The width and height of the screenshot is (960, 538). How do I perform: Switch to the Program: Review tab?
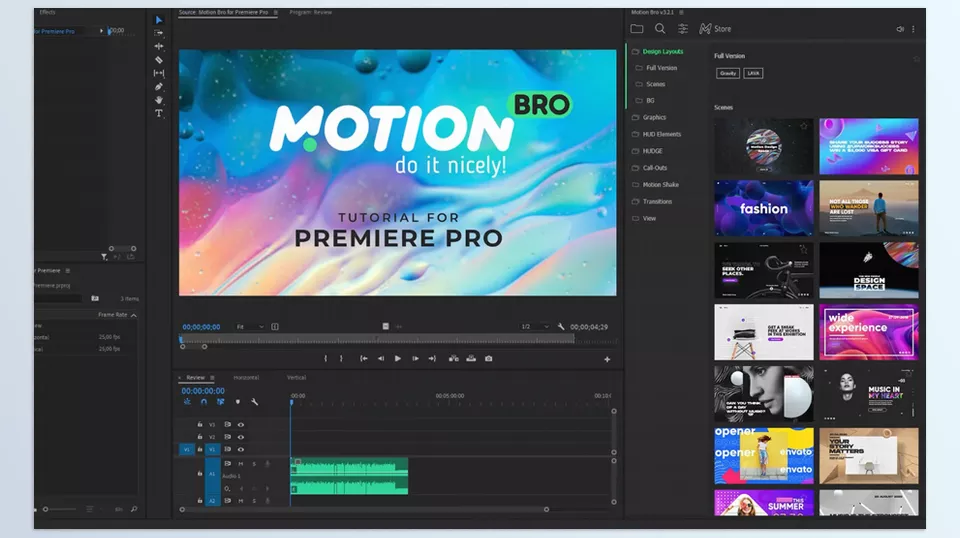tap(310, 12)
